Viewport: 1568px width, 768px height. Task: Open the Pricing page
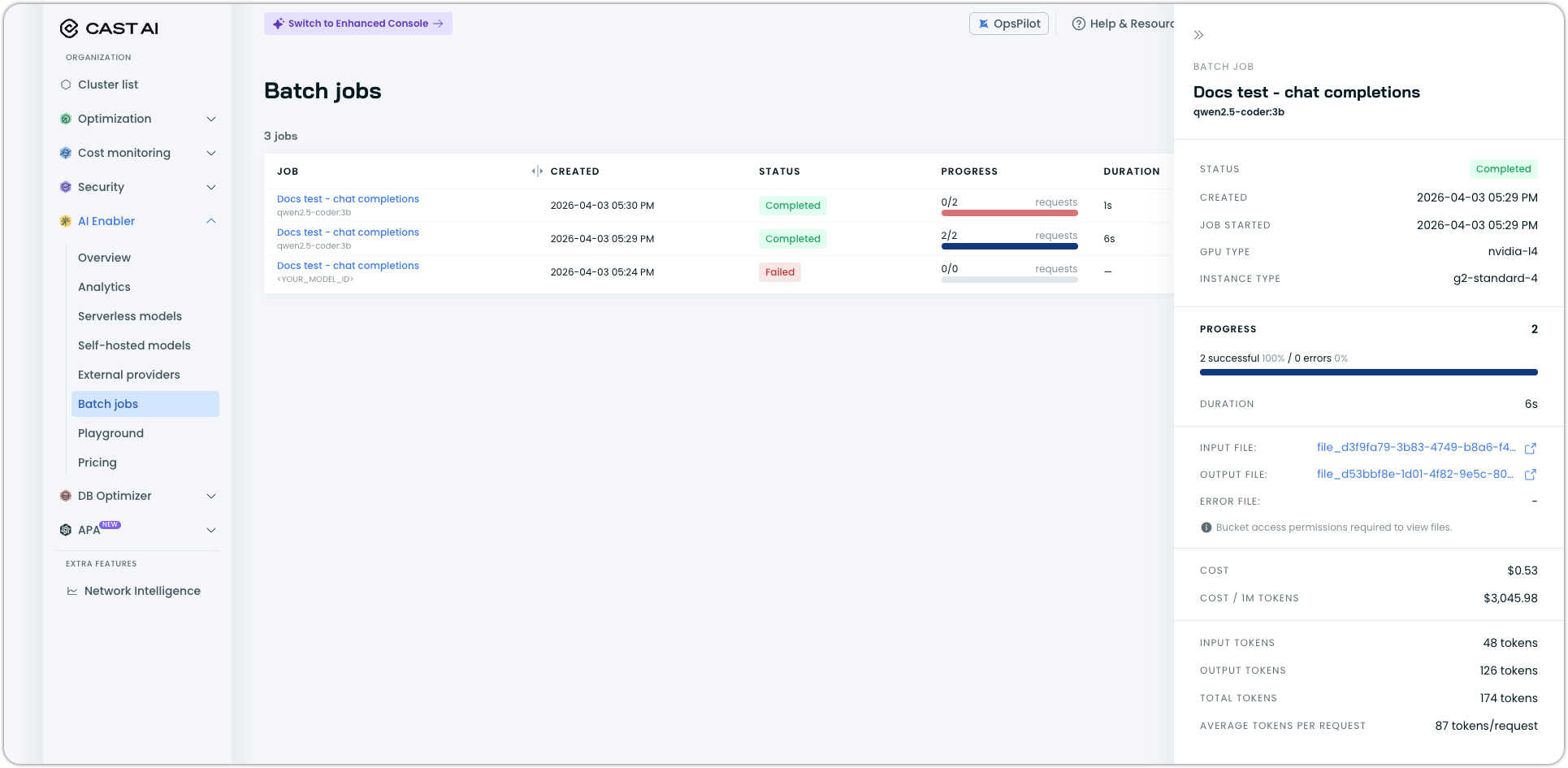[x=97, y=462]
